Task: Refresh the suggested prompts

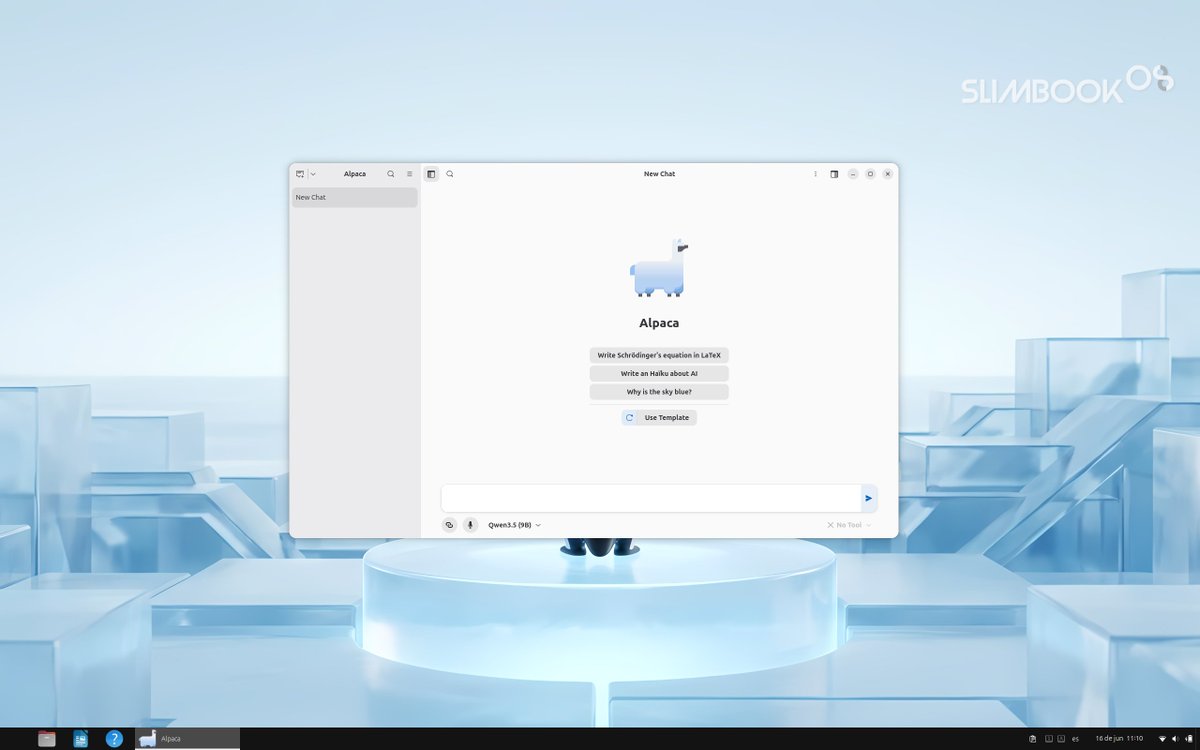Action: tap(629, 418)
